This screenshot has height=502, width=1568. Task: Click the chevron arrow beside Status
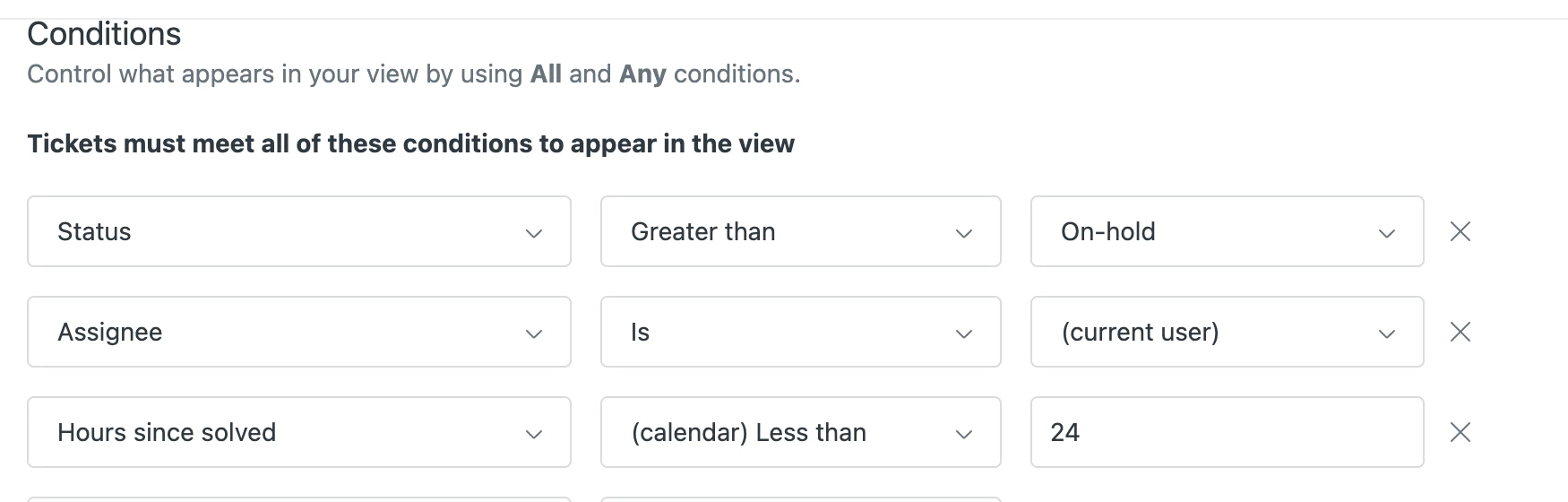click(534, 233)
